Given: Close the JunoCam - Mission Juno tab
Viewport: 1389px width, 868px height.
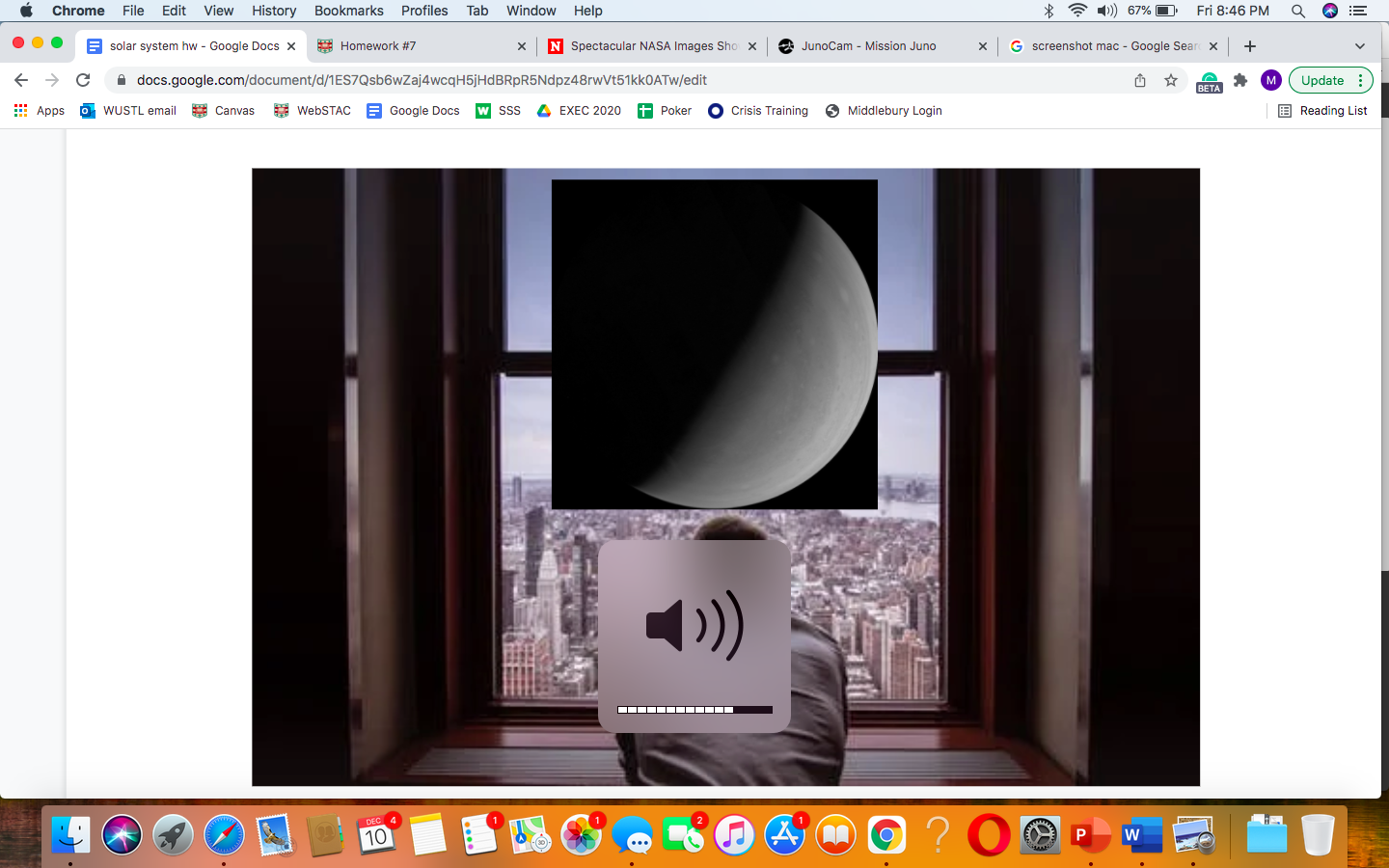Looking at the screenshot, I should (x=983, y=46).
